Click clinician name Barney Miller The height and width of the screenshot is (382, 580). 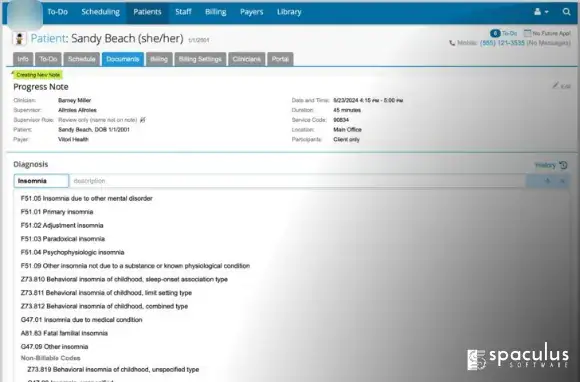(74, 100)
